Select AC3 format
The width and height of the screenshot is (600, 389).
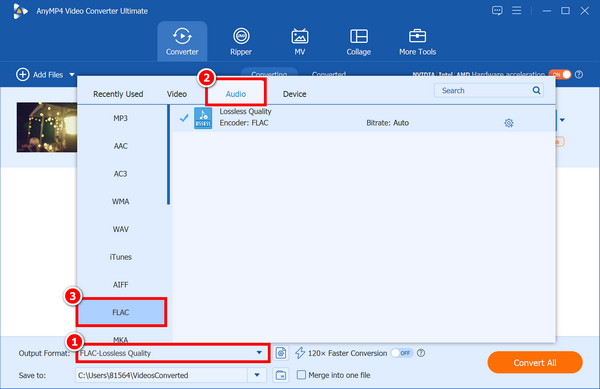coord(121,174)
